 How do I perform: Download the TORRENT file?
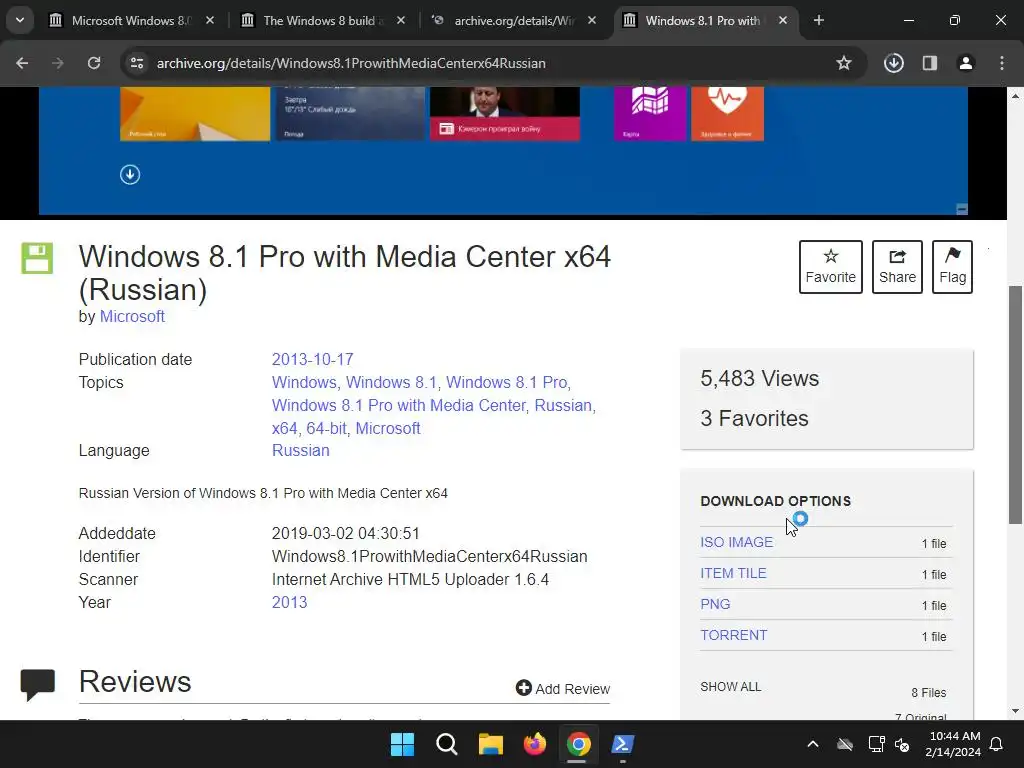[x=733, y=635]
